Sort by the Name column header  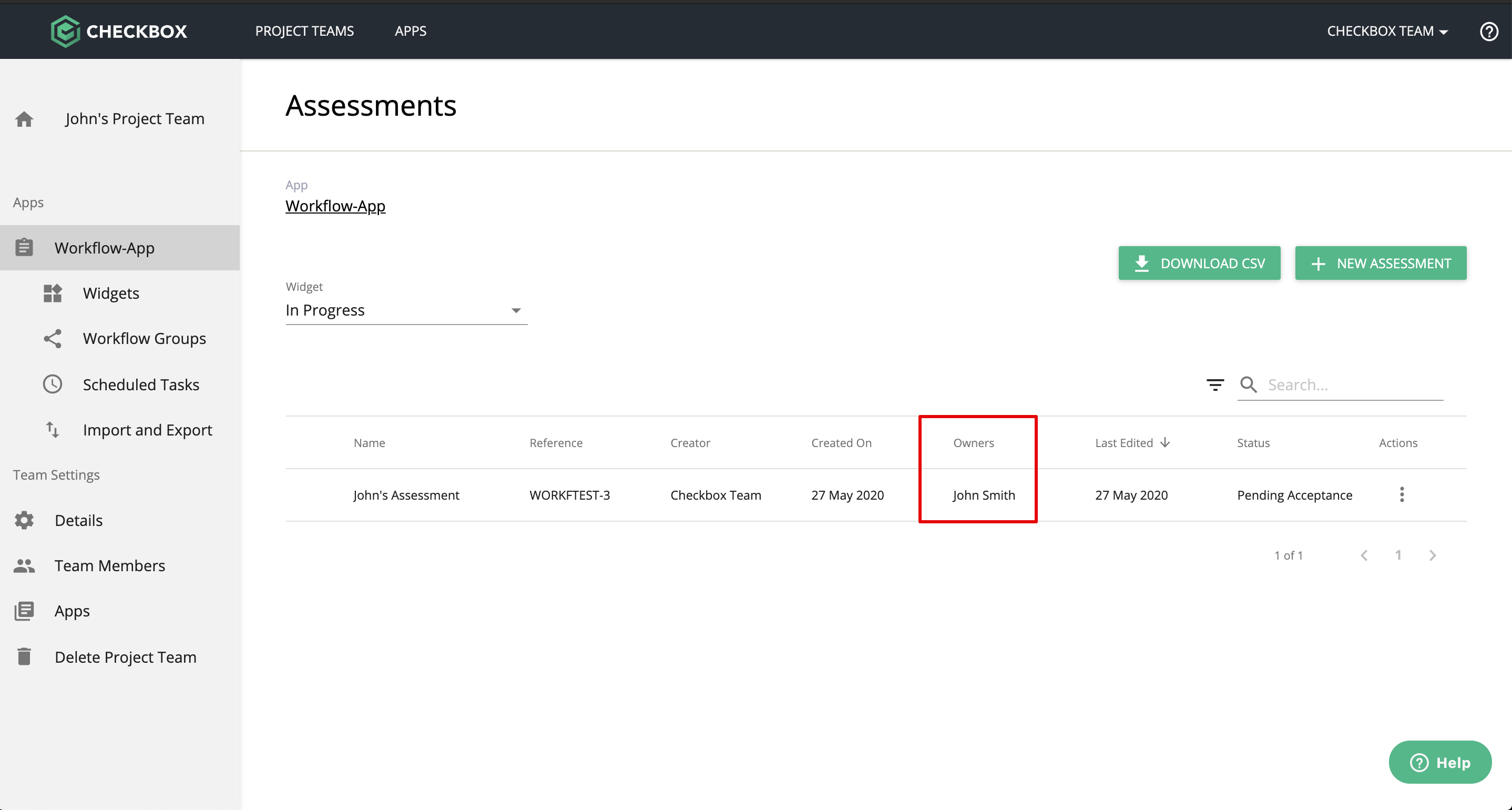click(x=369, y=443)
